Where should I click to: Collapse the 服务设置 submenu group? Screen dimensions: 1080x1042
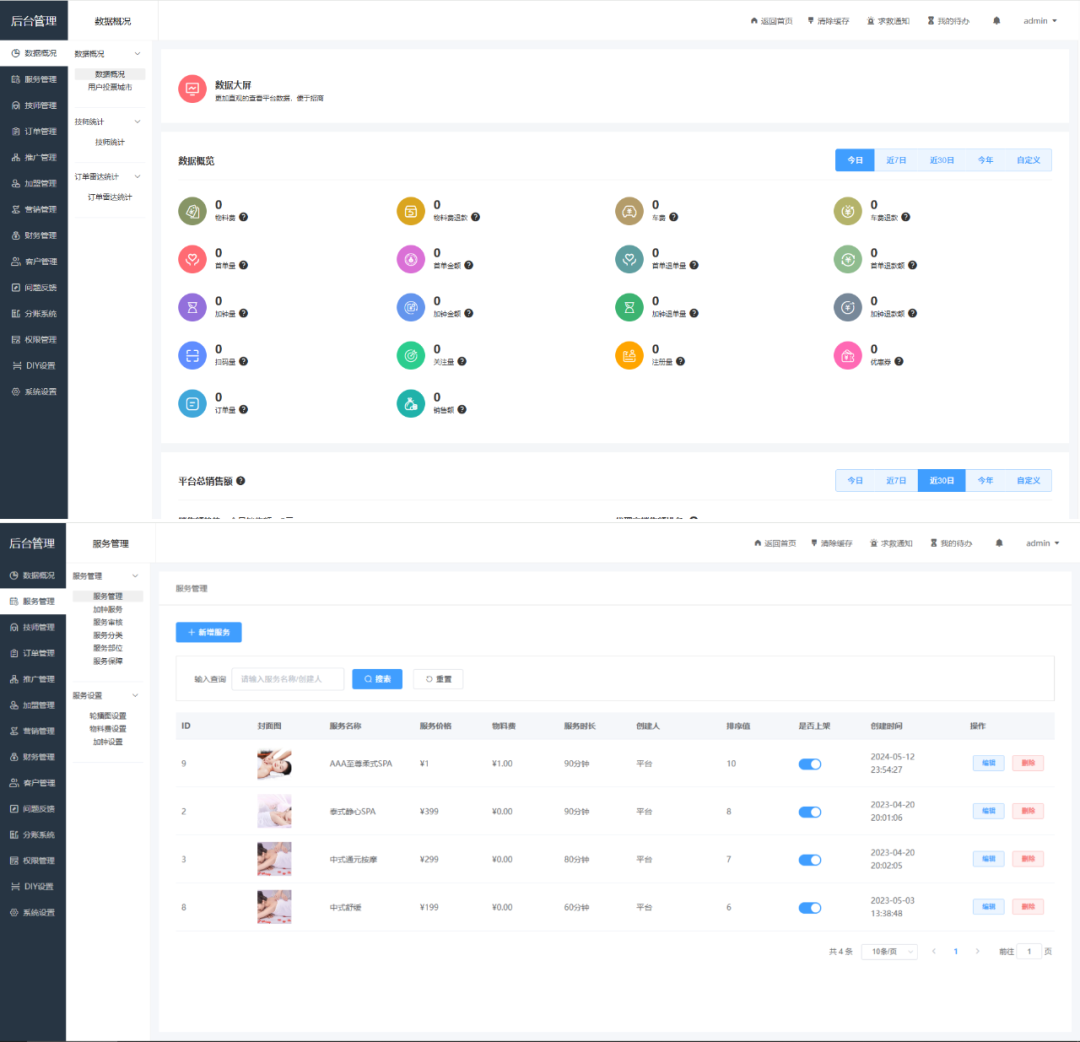[x=135, y=696]
